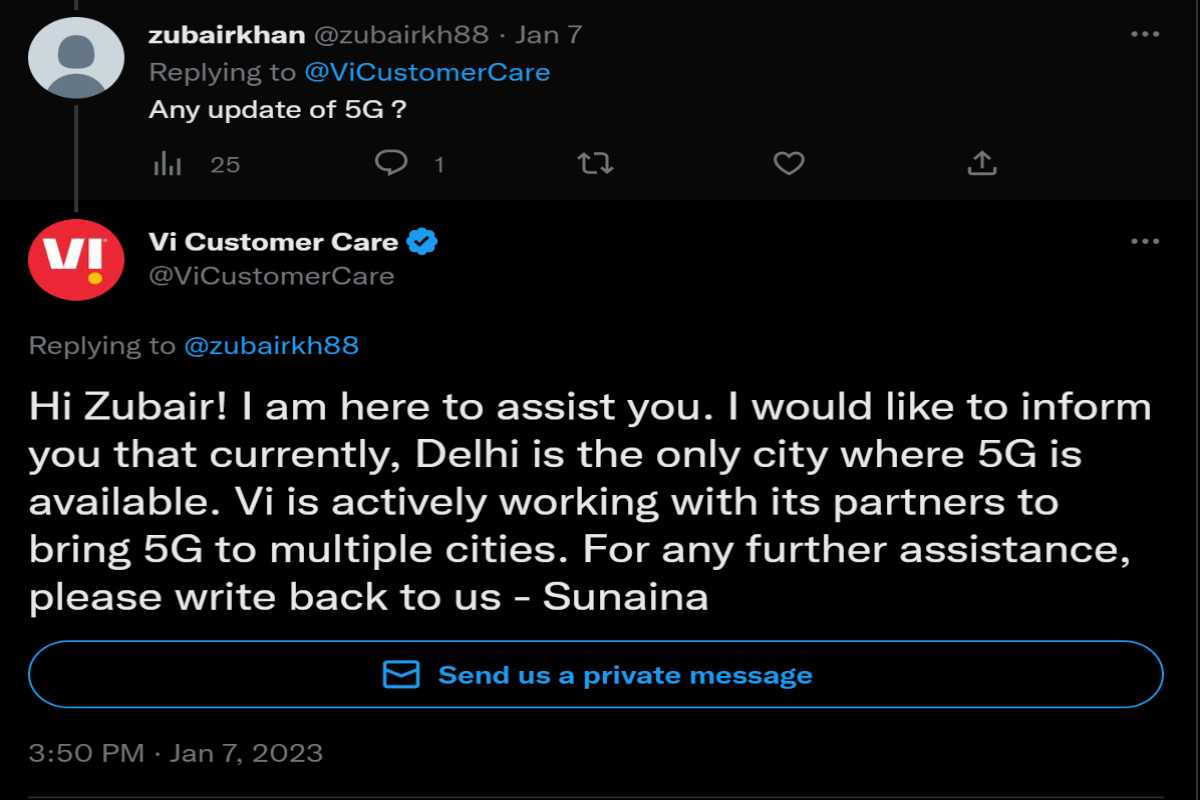1200x800 pixels.
Task: Open more options on zubairkhan's tweet
Action: (x=1144, y=35)
